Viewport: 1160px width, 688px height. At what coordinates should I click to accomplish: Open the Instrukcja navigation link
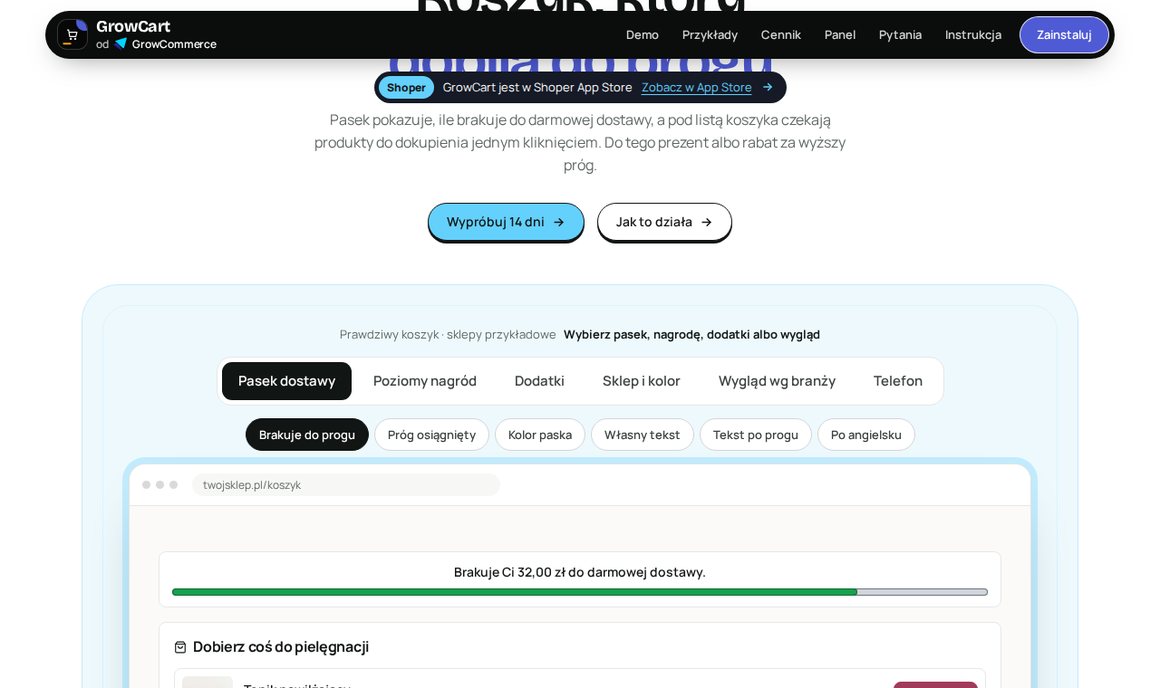tap(973, 35)
